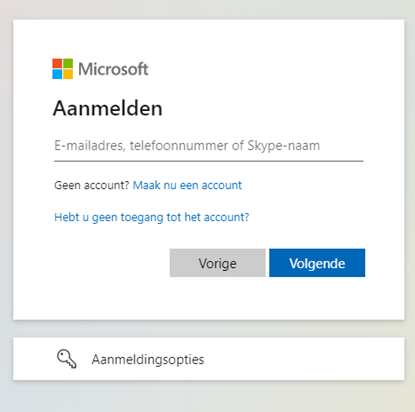The height and width of the screenshot is (412, 415).
Task: Click gradient background below the Aanmeldingsopties panel
Action: pyautogui.click(x=207, y=397)
